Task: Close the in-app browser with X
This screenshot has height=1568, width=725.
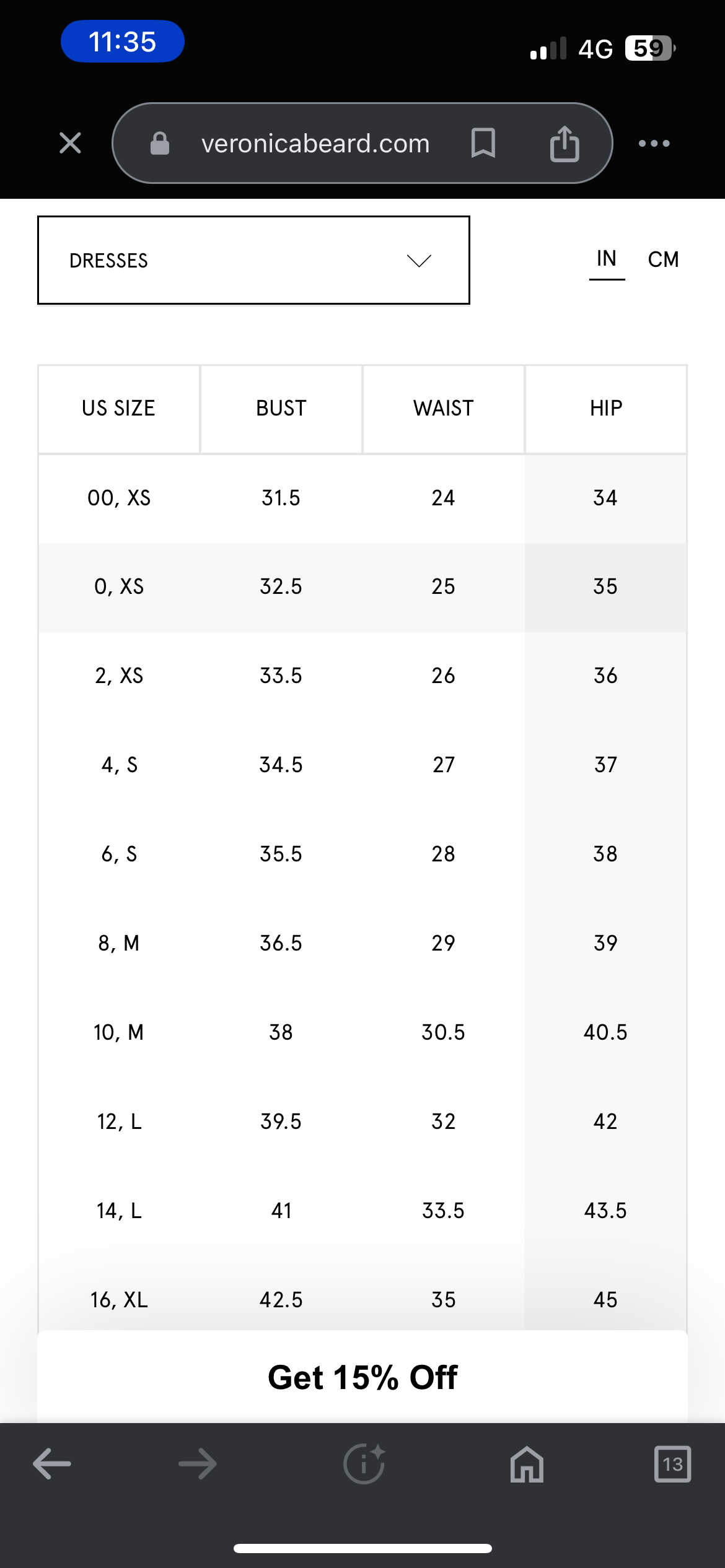Action: pos(70,143)
